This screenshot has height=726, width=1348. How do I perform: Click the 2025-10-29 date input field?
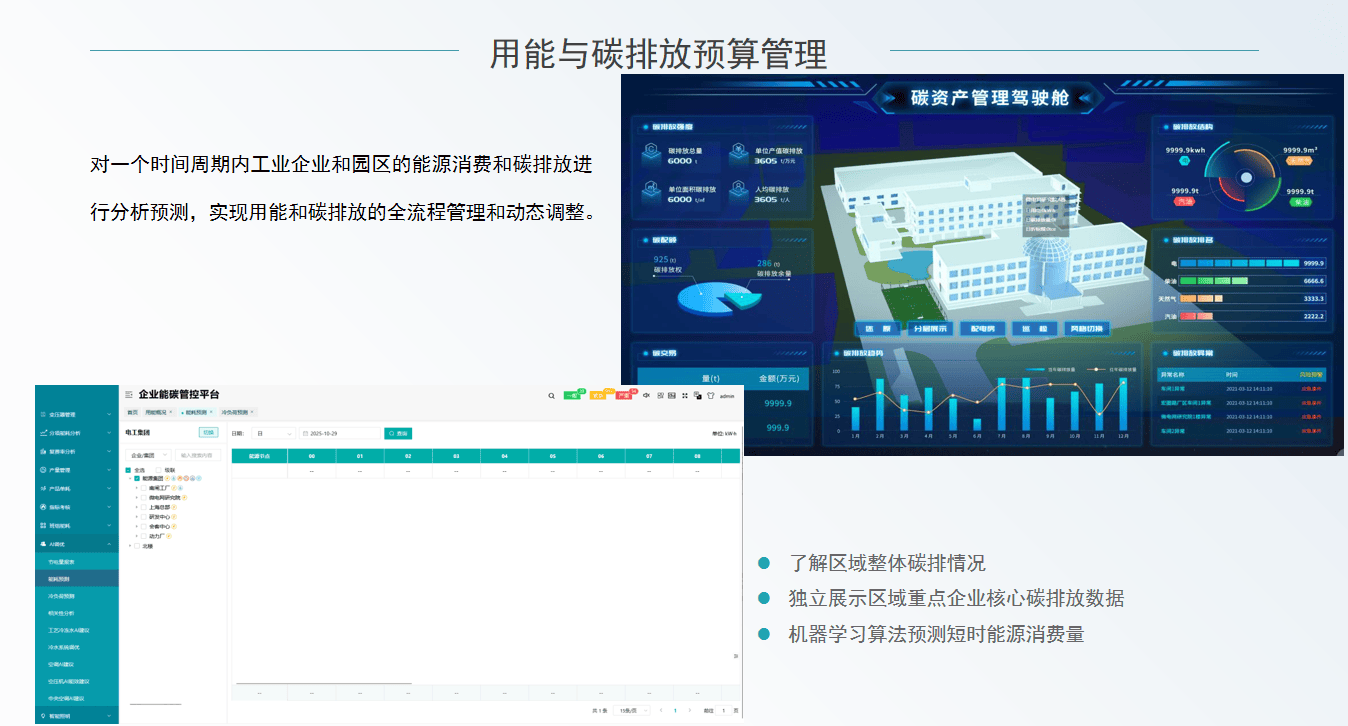340,434
